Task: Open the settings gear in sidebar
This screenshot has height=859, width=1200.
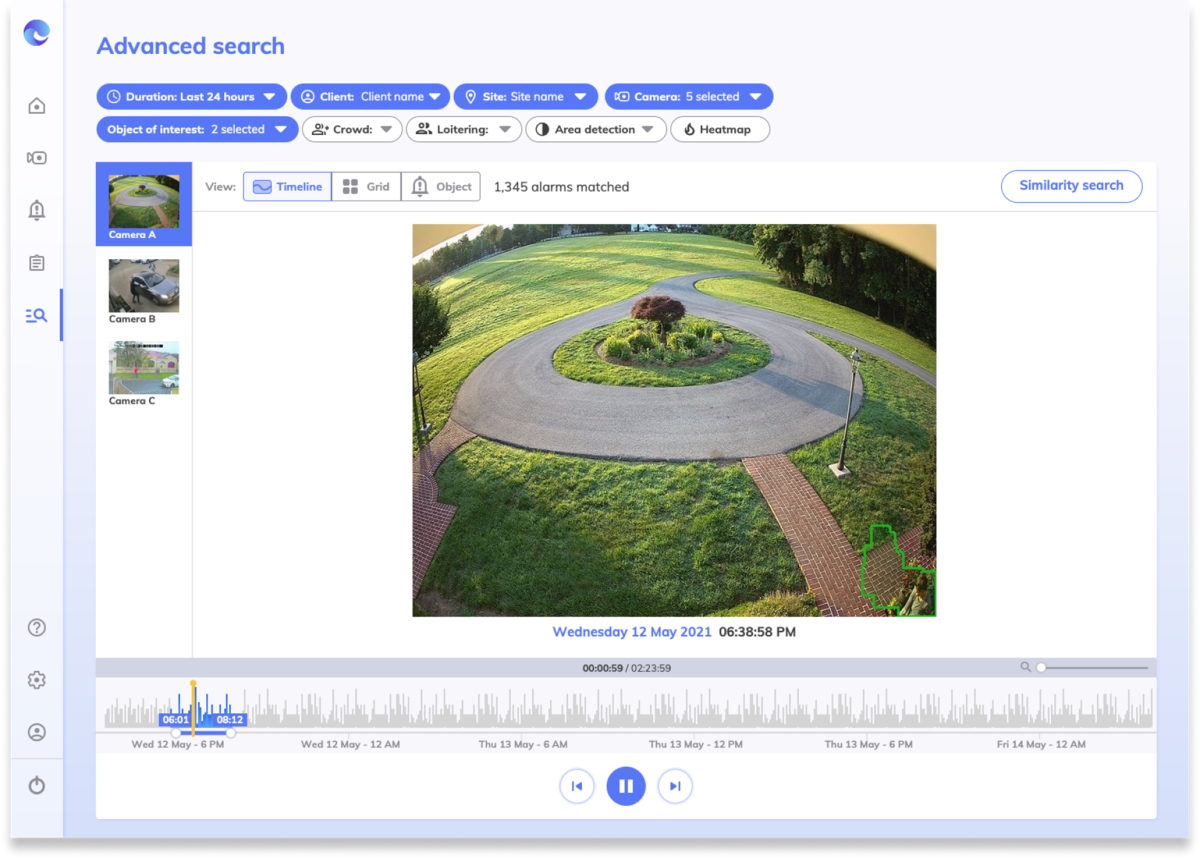Action: coord(37,680)
